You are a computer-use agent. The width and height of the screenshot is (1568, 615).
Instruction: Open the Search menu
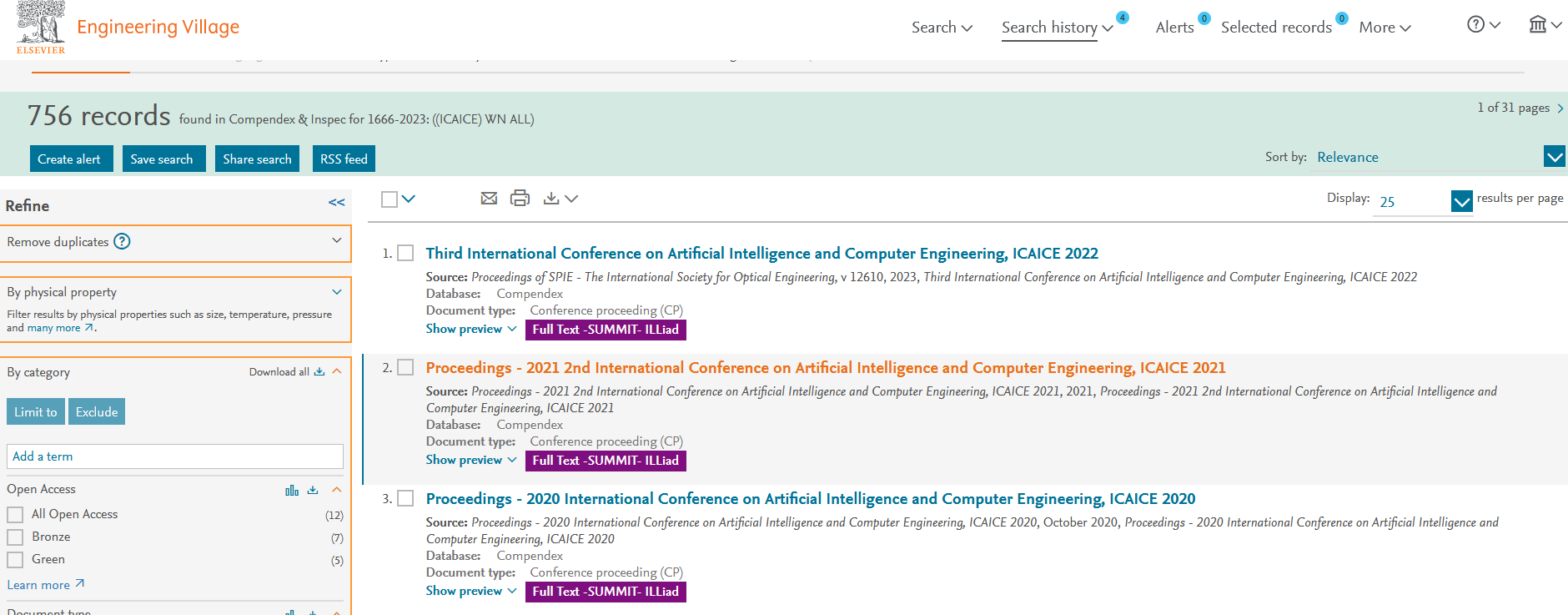[942, 27]
